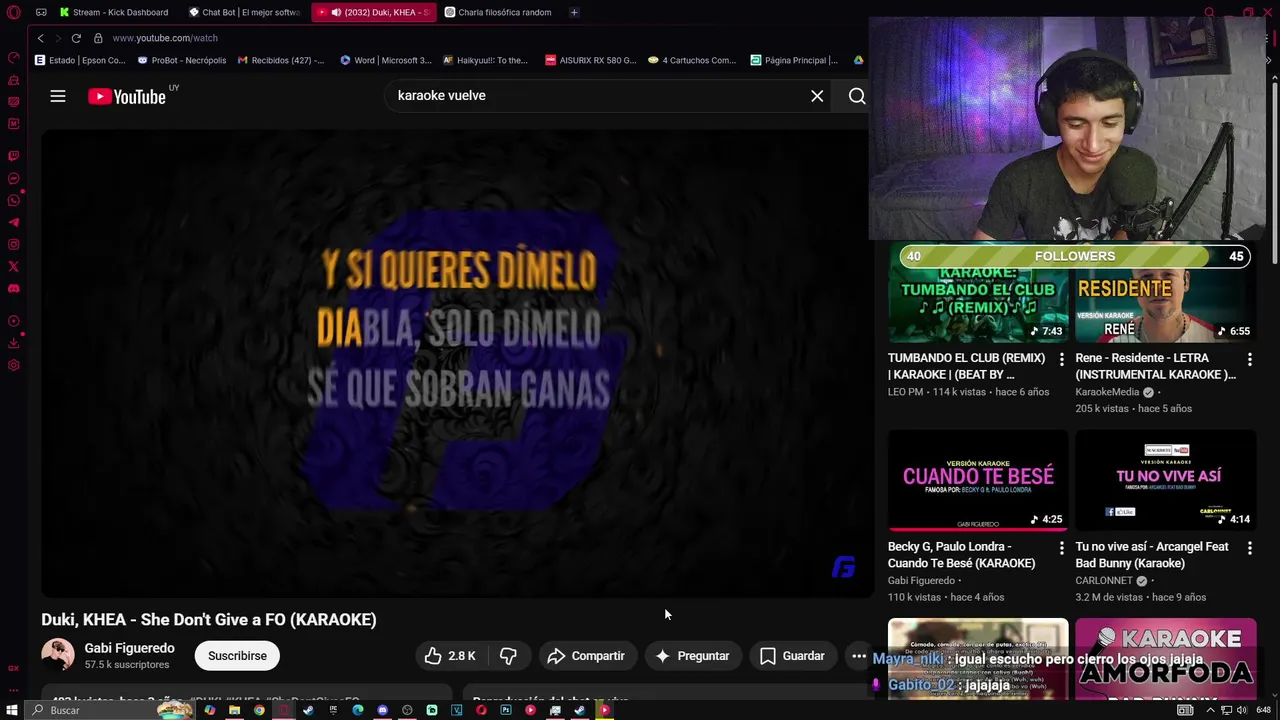Subscribe with the Suscribirse button
The image size is (1280, 720).
pyautogui.click(x=237, y=656)
